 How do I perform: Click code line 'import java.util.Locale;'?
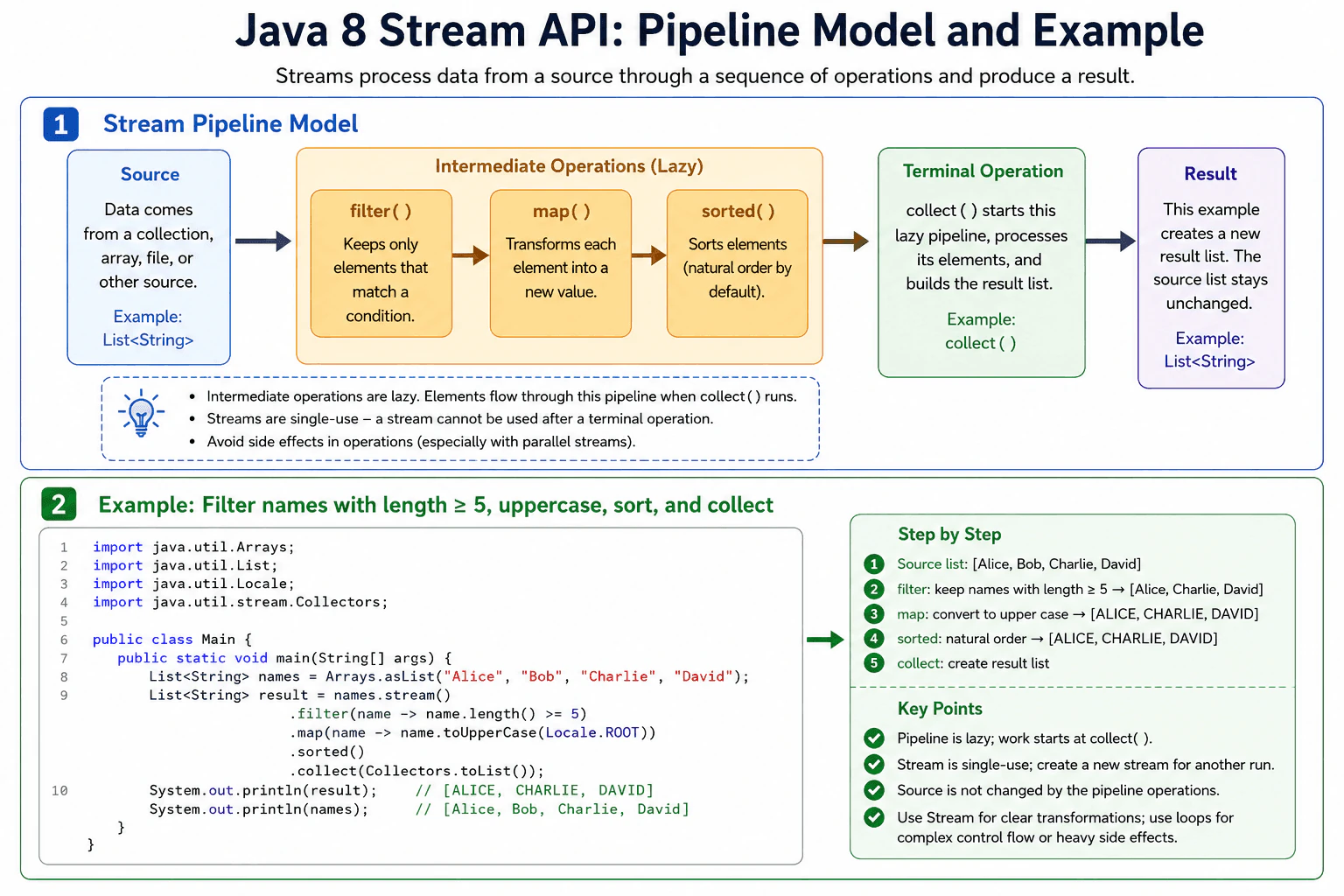point(193,584)
